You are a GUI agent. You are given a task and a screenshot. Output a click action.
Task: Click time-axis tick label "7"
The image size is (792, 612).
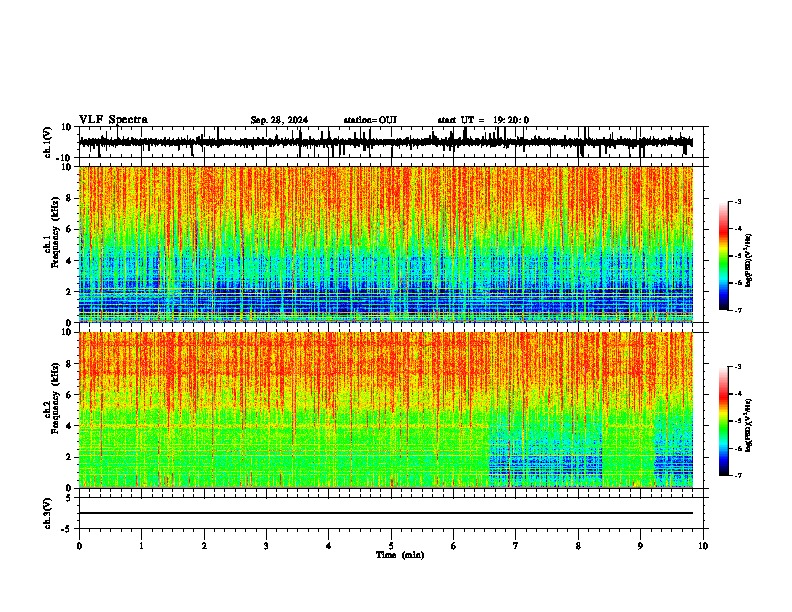click(516, 546)
